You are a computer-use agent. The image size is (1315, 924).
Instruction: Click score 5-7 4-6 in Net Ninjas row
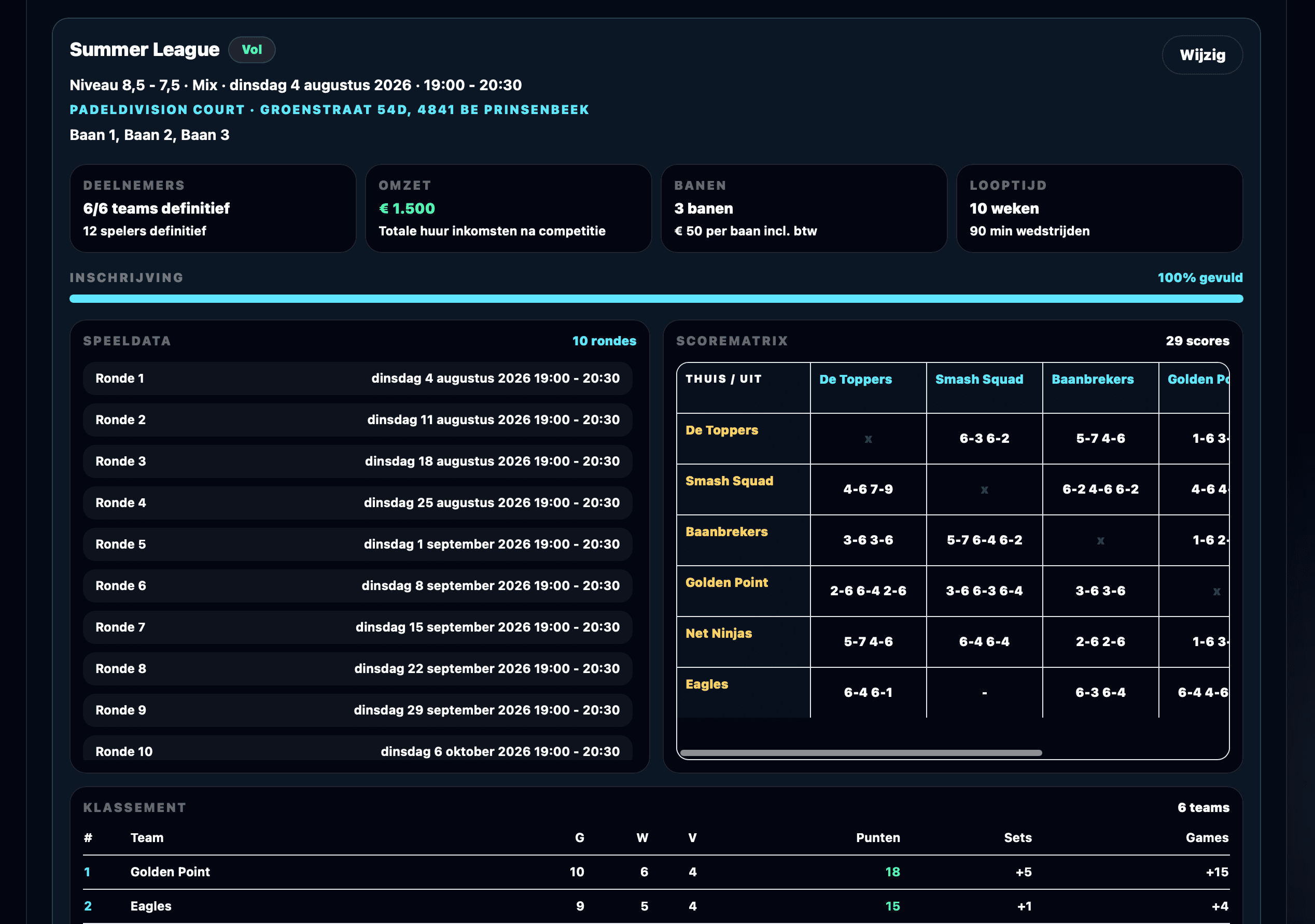pos(868,642)
